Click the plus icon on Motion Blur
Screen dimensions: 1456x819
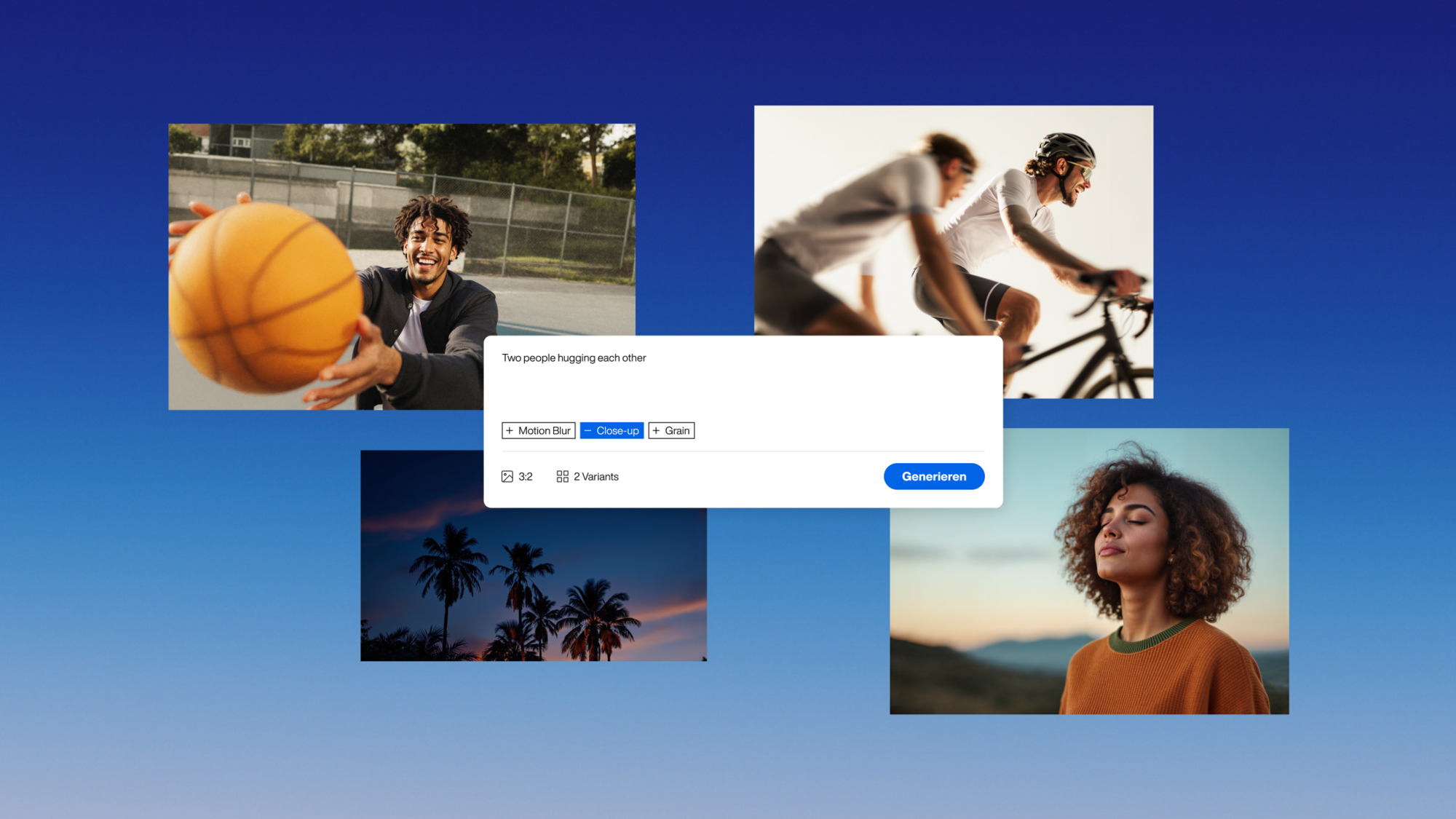[x=510, y=430]
